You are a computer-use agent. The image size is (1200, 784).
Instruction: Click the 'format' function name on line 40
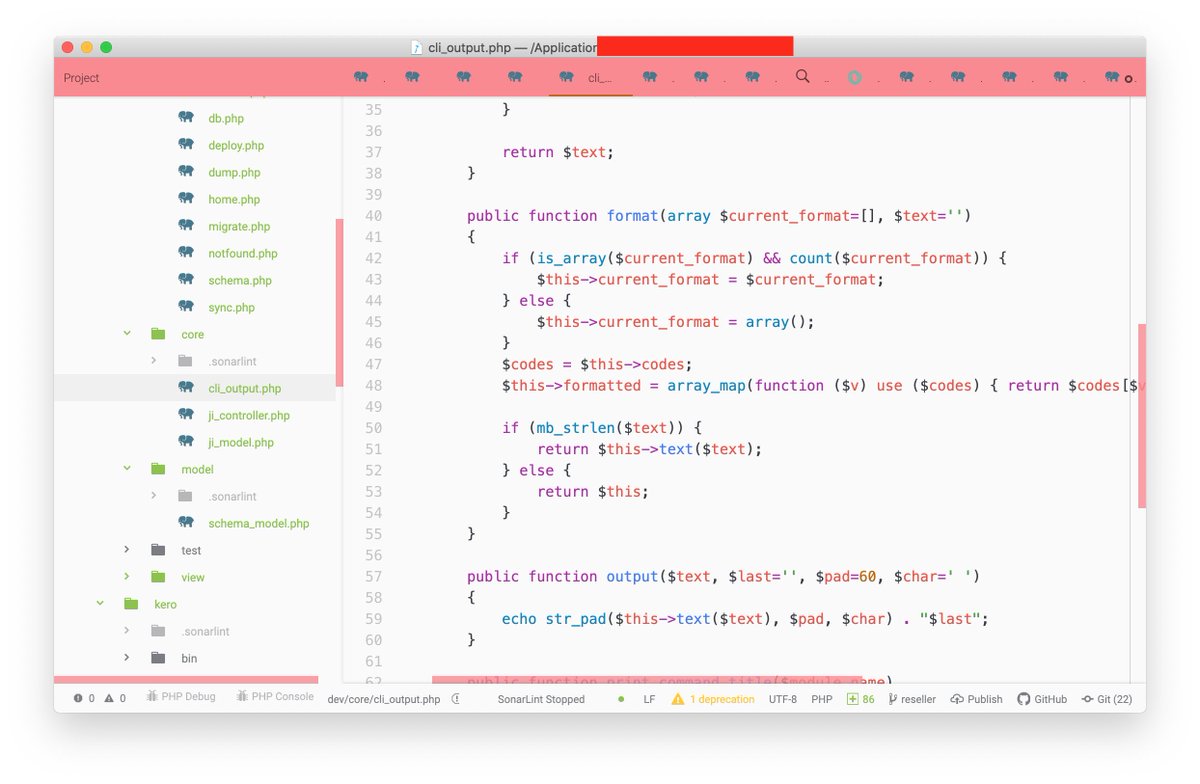coord(632,216)
